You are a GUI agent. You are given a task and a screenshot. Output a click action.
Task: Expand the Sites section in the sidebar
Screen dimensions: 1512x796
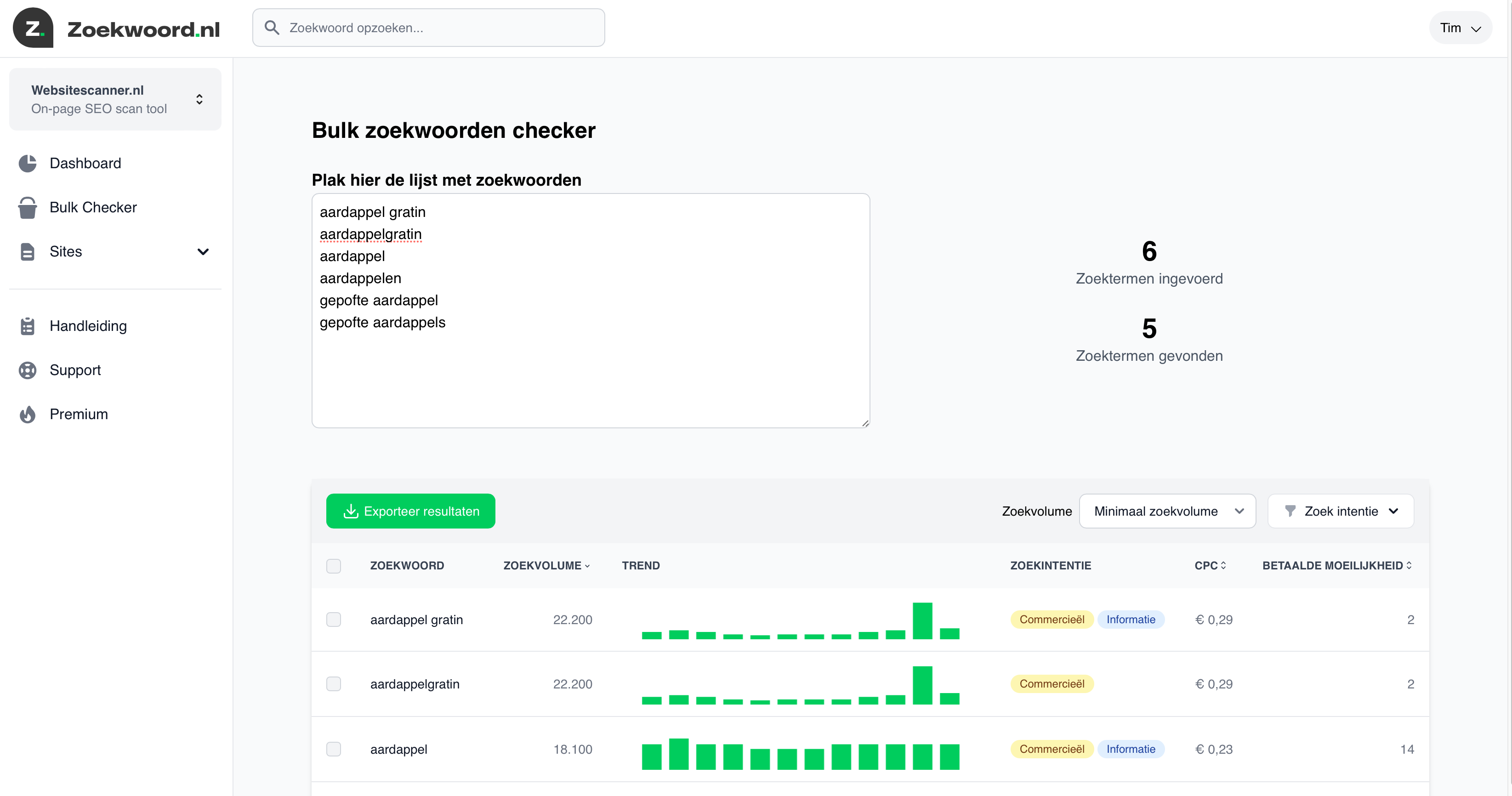point(203,251)
